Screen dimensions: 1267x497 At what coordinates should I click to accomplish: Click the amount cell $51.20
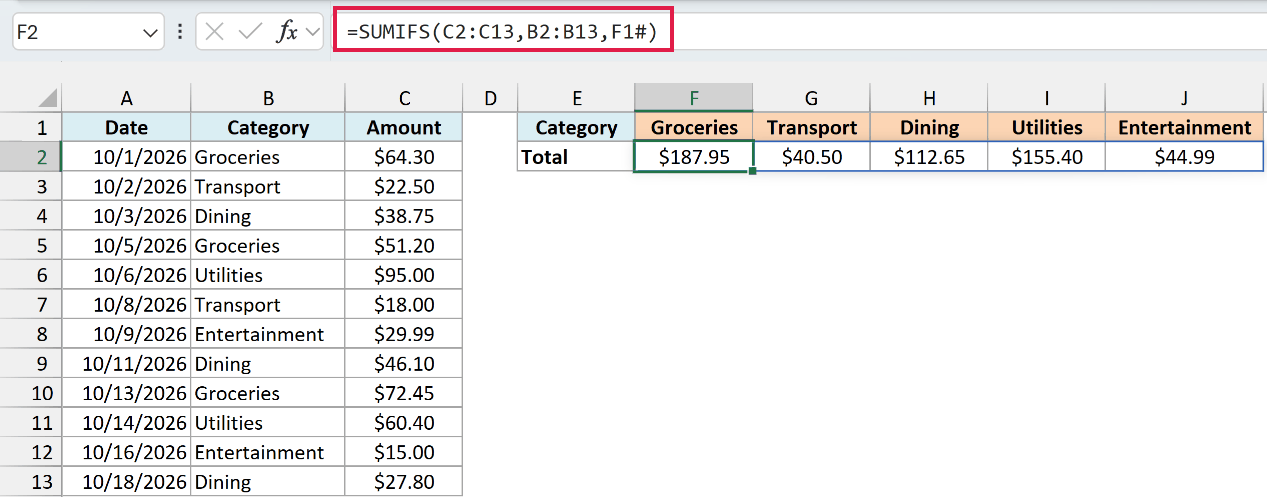(x=404, y=245)
